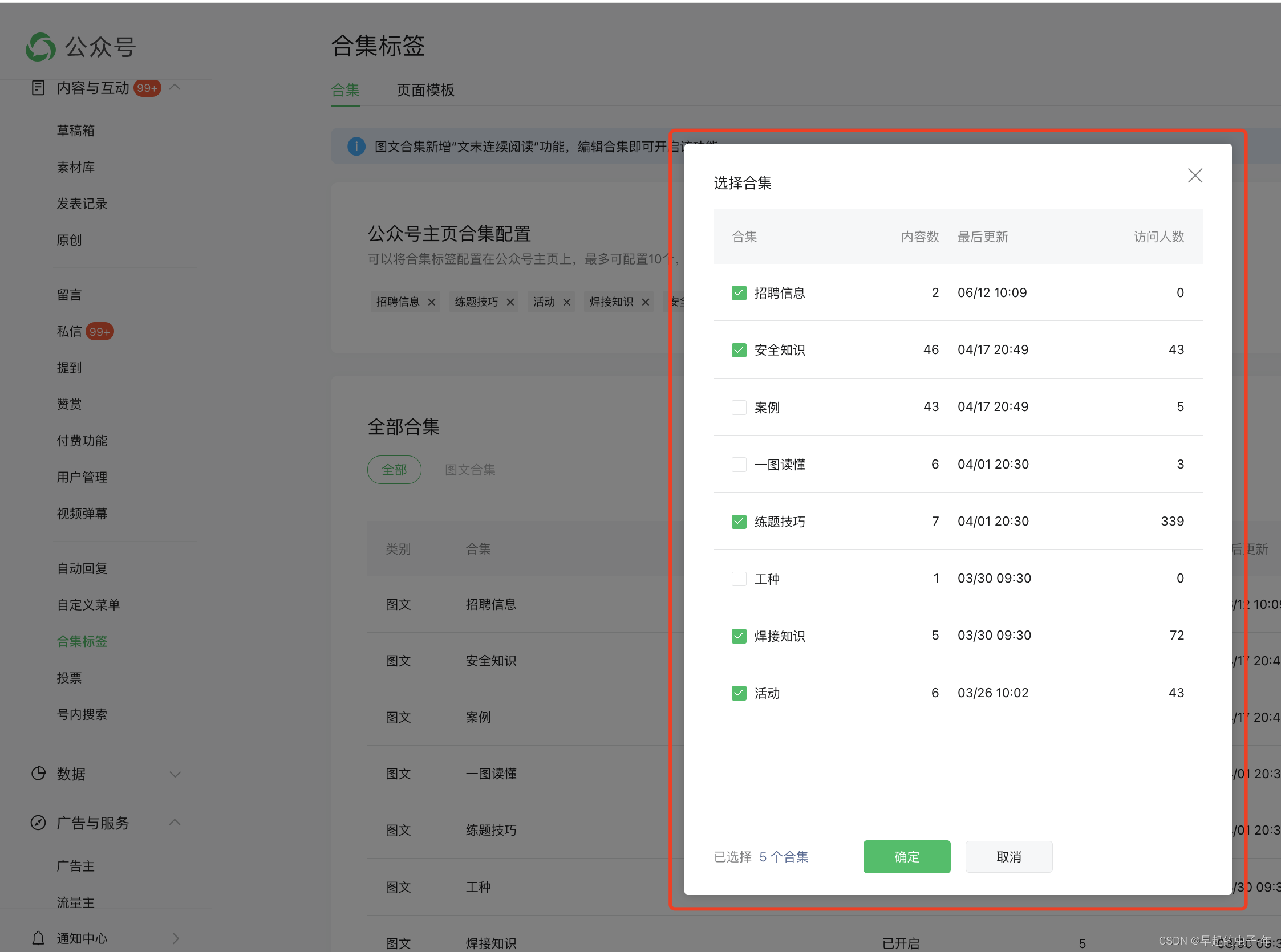The image size is (1281, 952).
Task: Remove the 招聘信息 tag with its X
Action: (431, 302)
